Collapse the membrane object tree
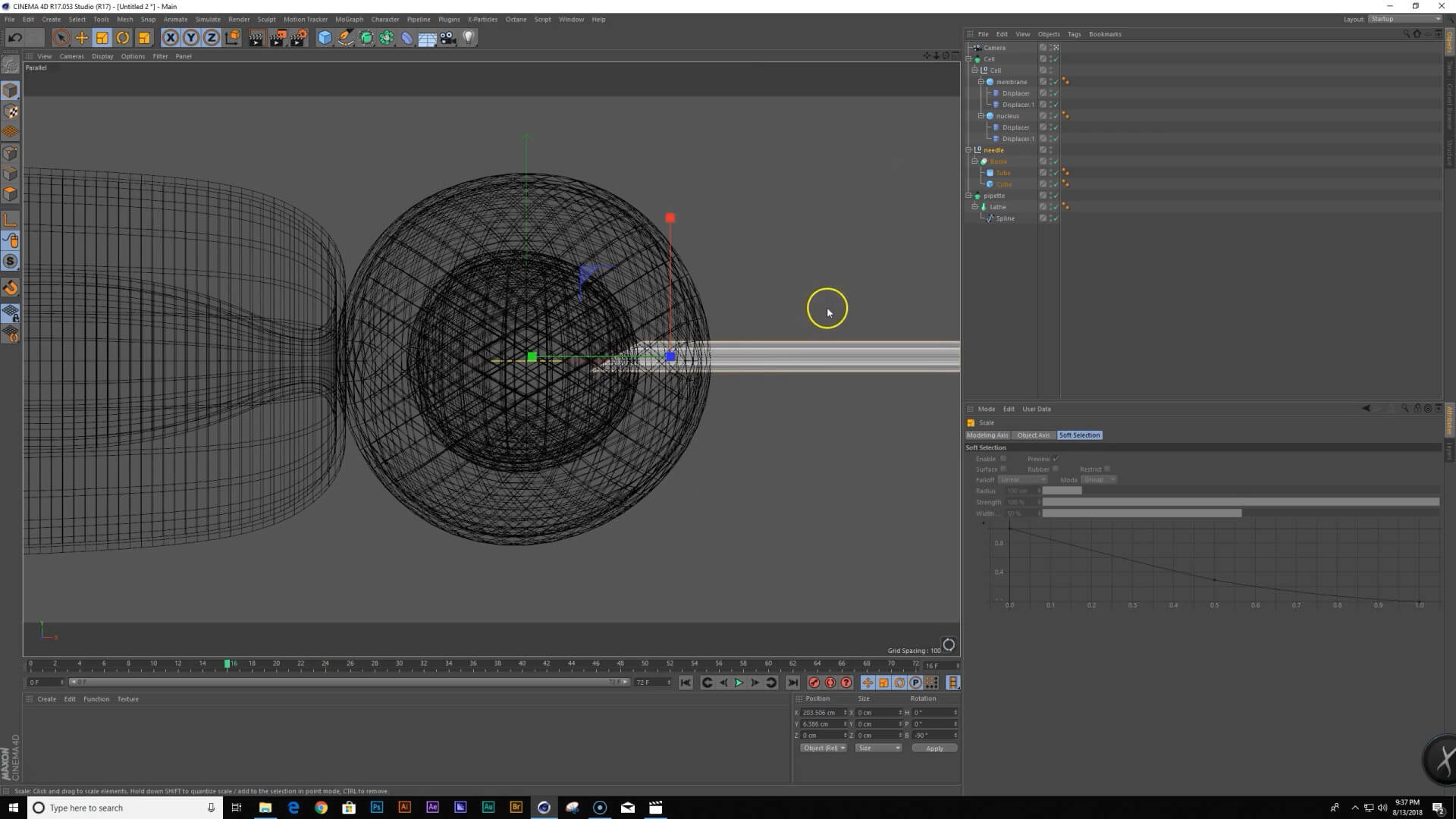The image size is (1456, 819). click(x=981, y=82)
